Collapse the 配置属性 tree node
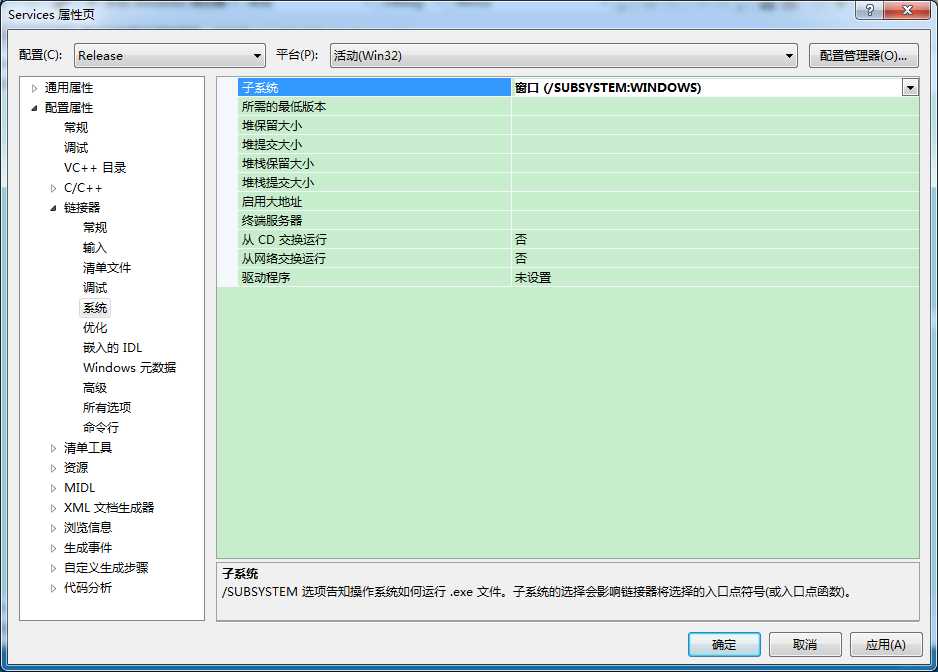 tap(35, 108)
